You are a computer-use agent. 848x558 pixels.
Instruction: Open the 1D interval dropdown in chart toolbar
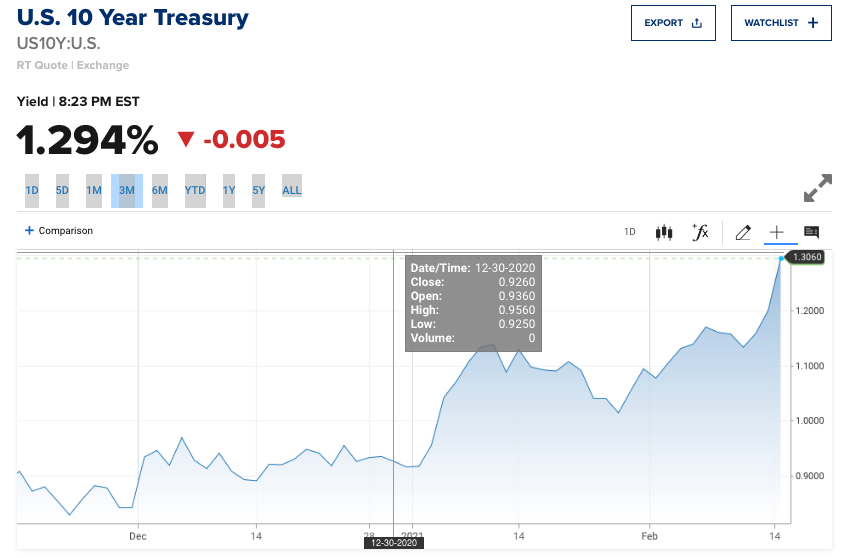point(630,232)
